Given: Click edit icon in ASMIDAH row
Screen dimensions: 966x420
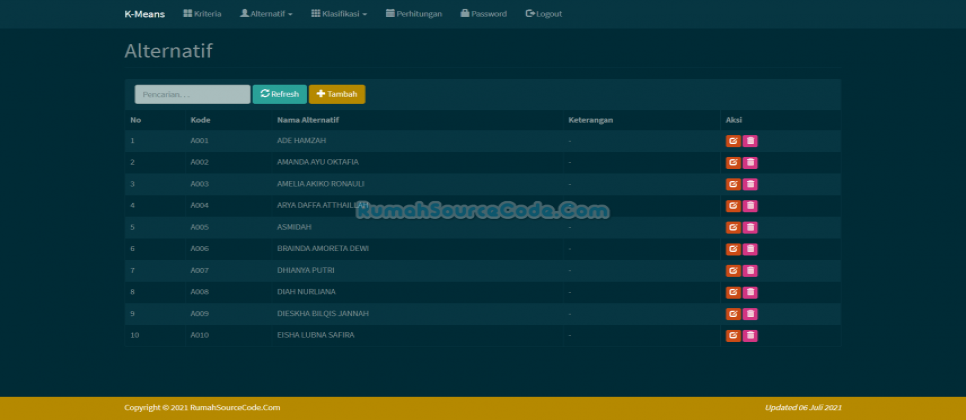Looking at the screenshot, I should pos(733,227).
